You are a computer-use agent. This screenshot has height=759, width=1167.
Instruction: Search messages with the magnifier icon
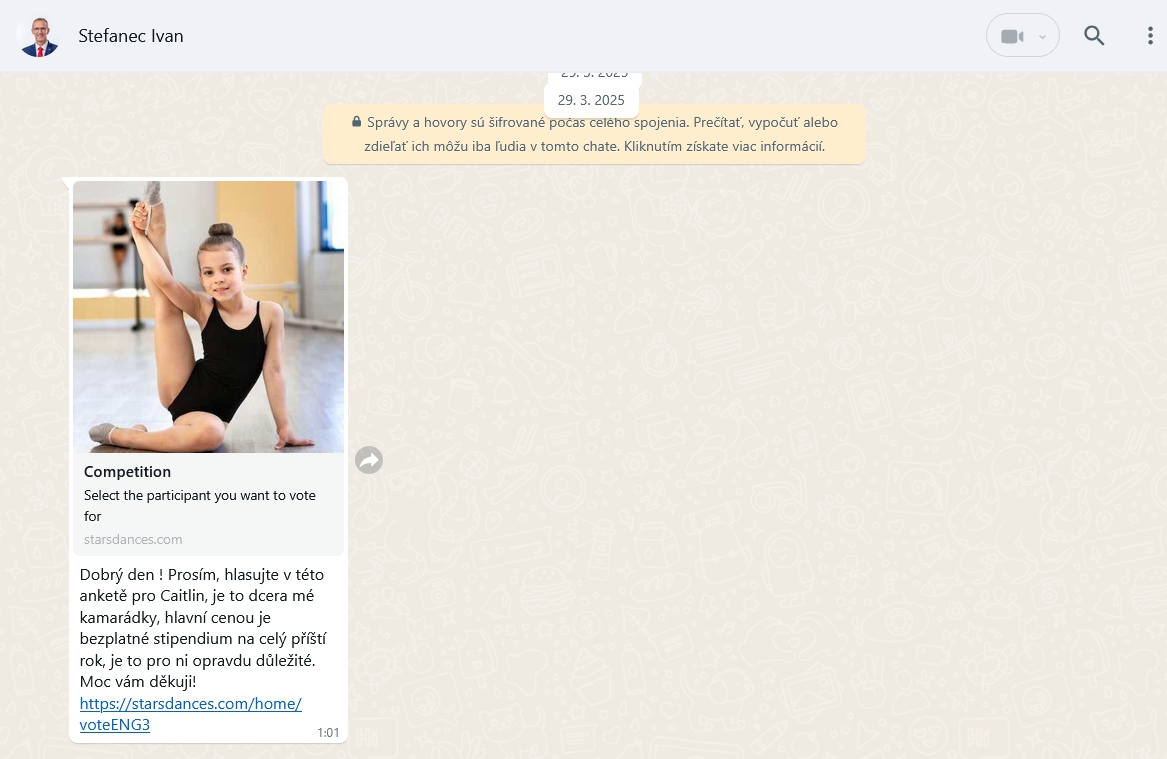(x=1094, y=36)
